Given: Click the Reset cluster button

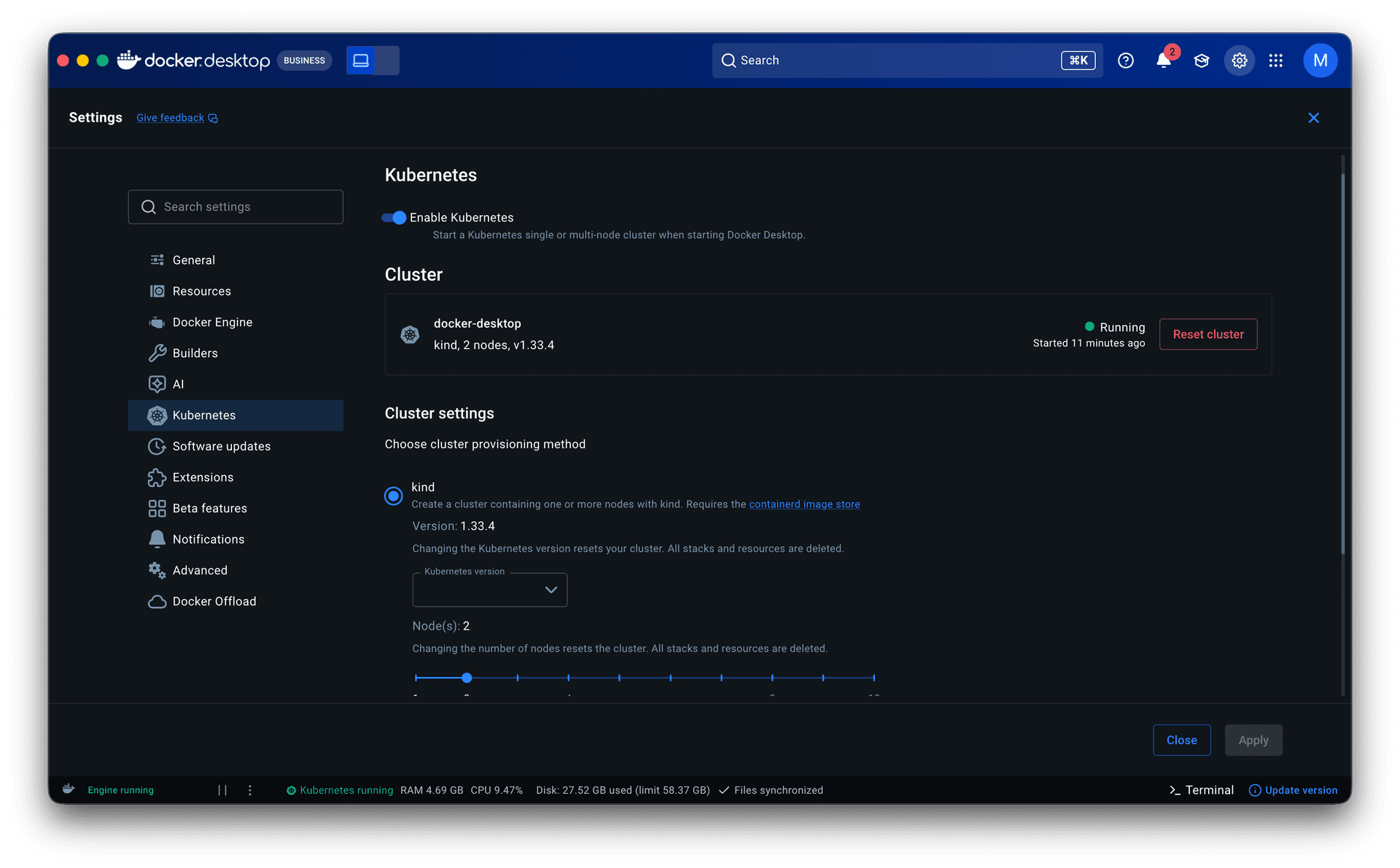Looking at the screenshot, I should [x=1207, y=334].
